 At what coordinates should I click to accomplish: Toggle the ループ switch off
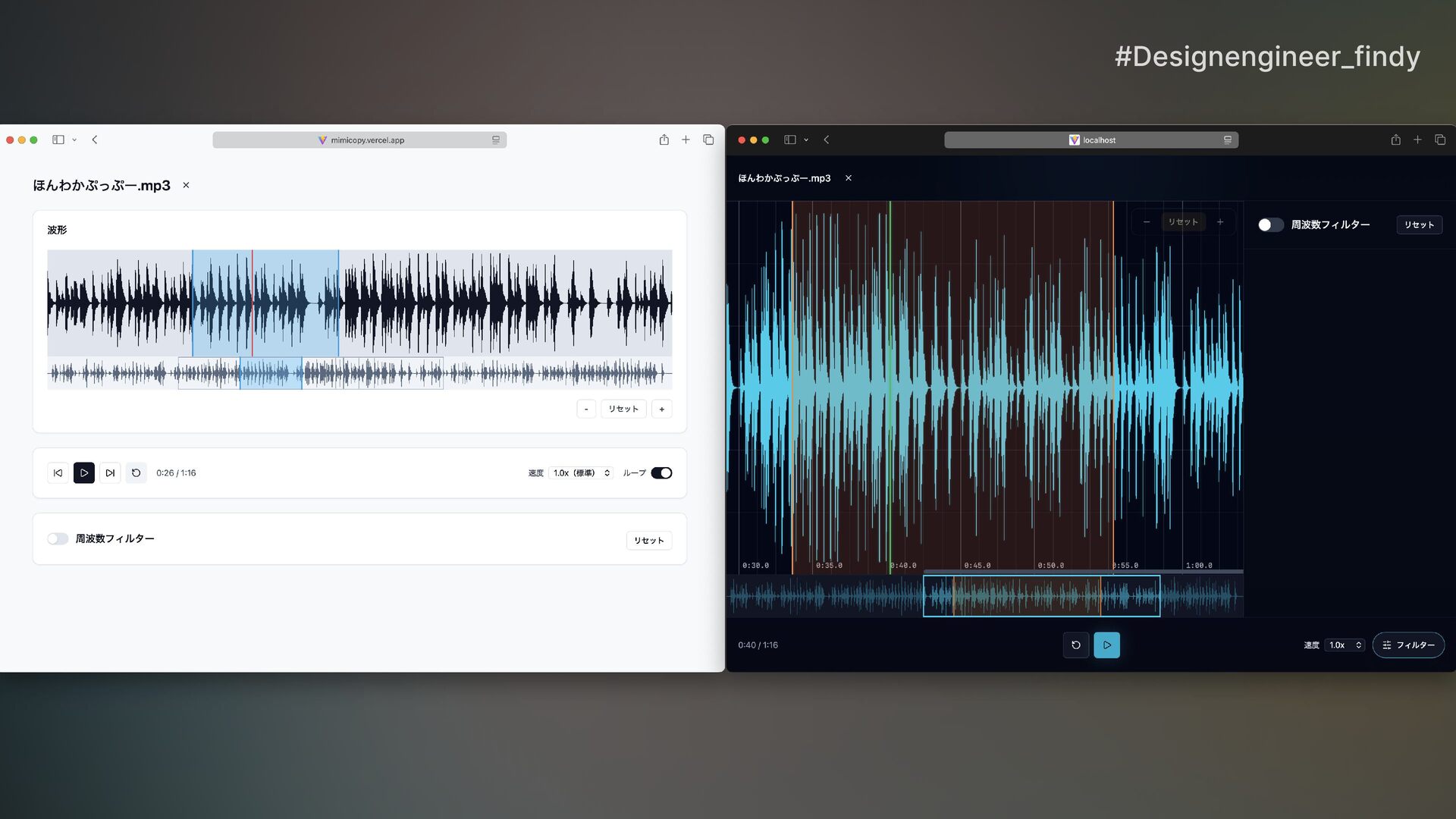coord(661,473)
